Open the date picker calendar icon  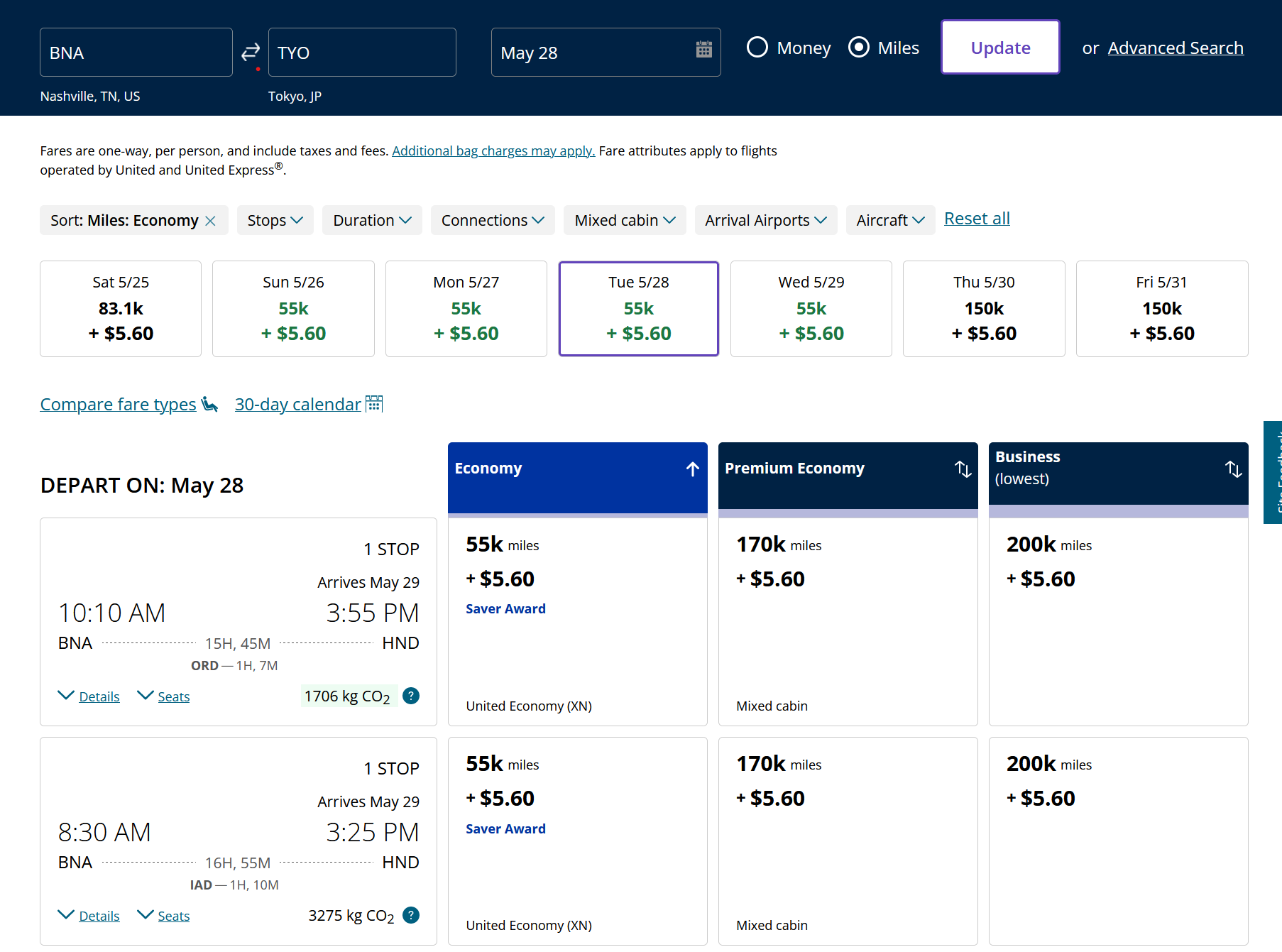[x=703, y=49]
